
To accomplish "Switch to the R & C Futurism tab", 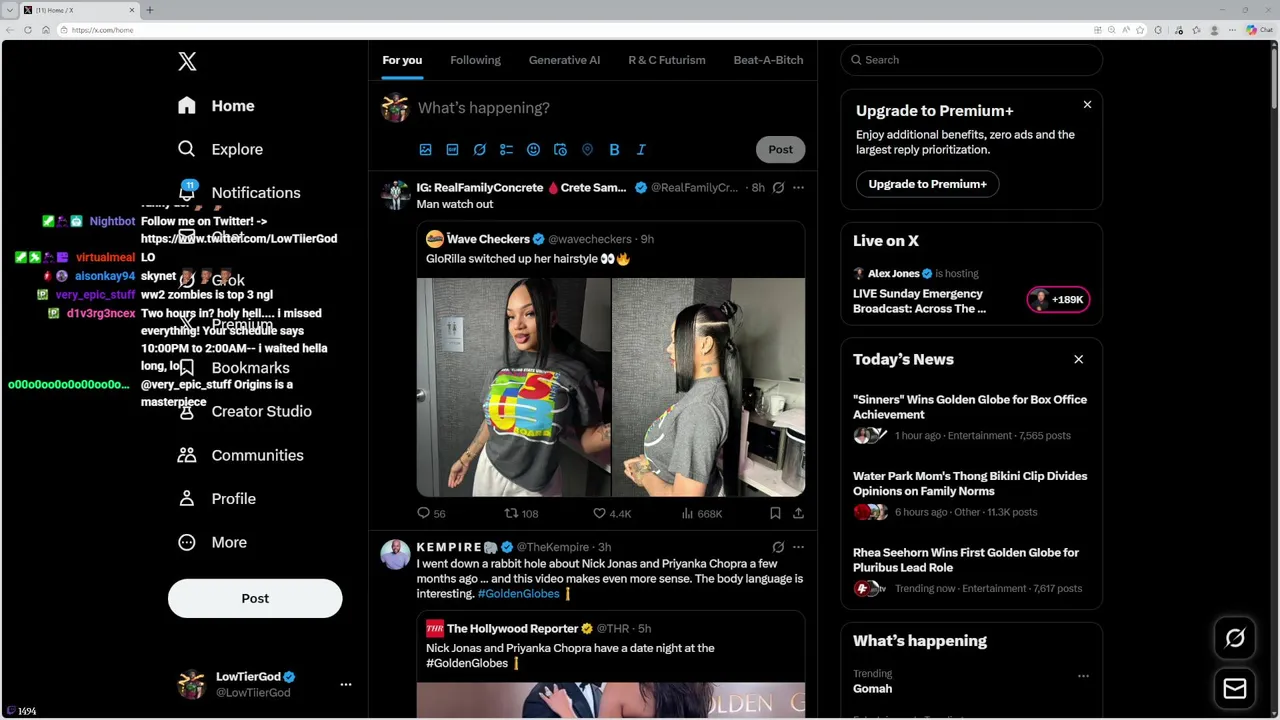I will click(x=667, y=60).
